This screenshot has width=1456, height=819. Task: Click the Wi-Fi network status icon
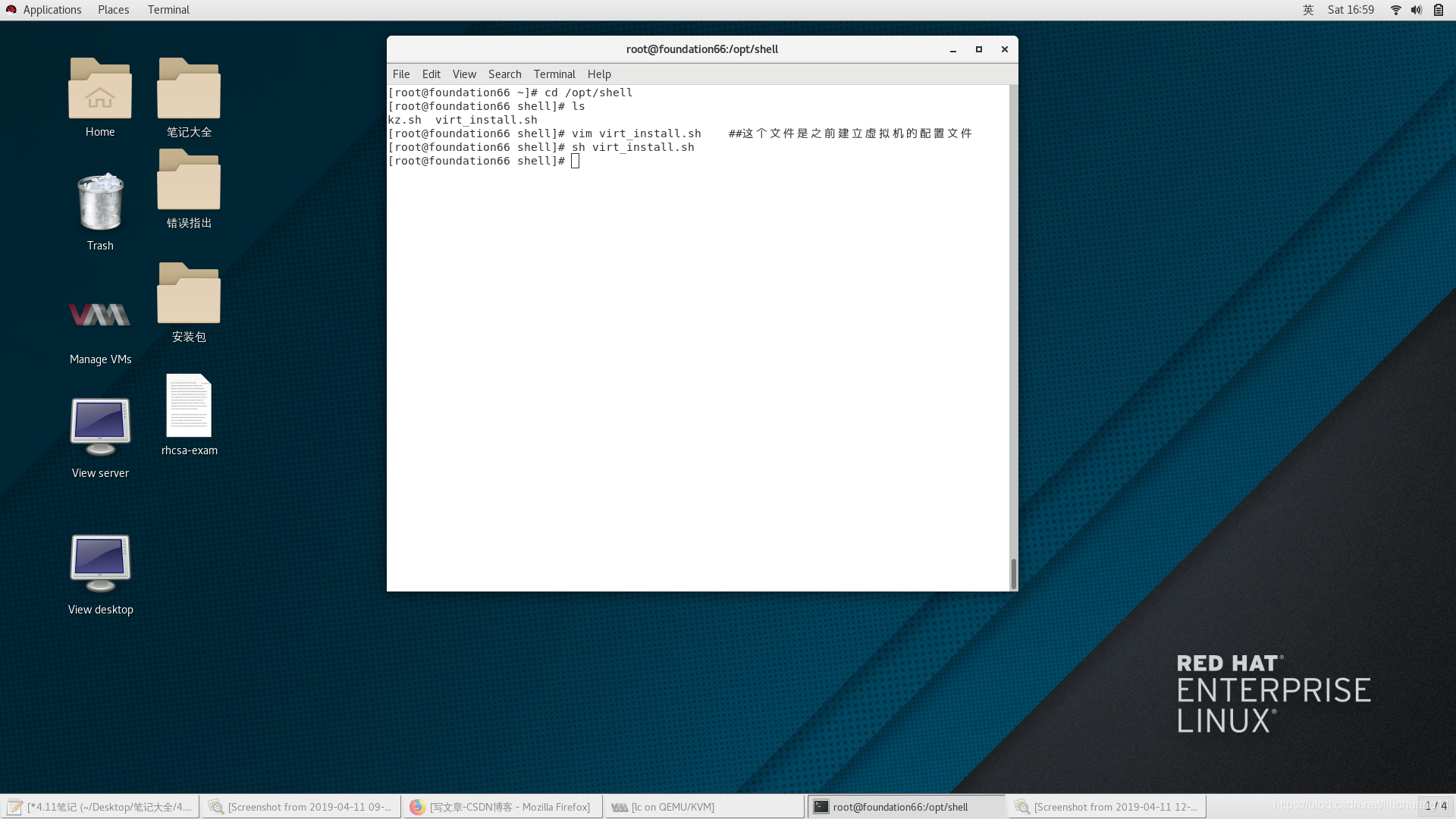click(x=1395, y=10)
